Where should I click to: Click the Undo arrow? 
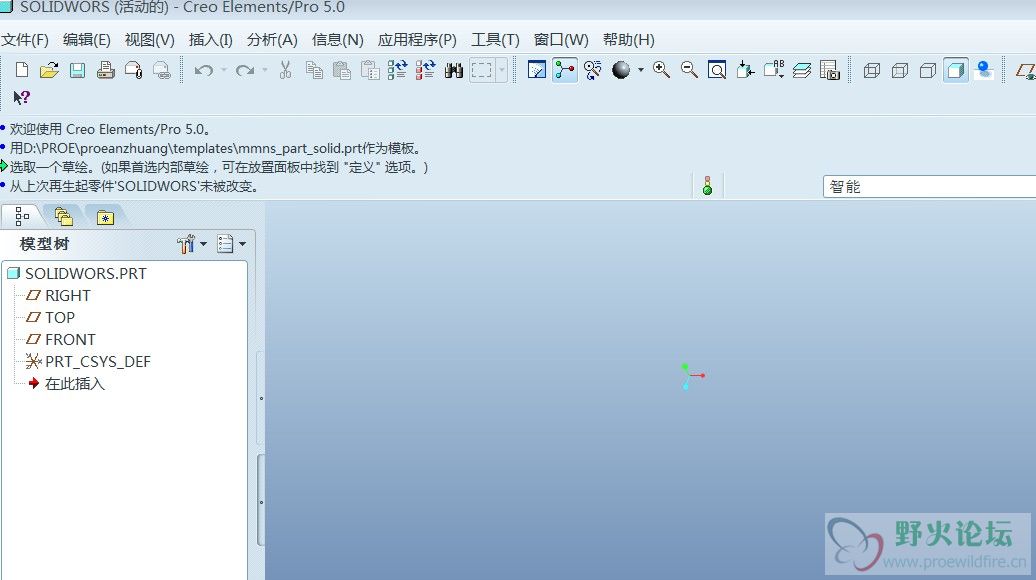point(204,70)
